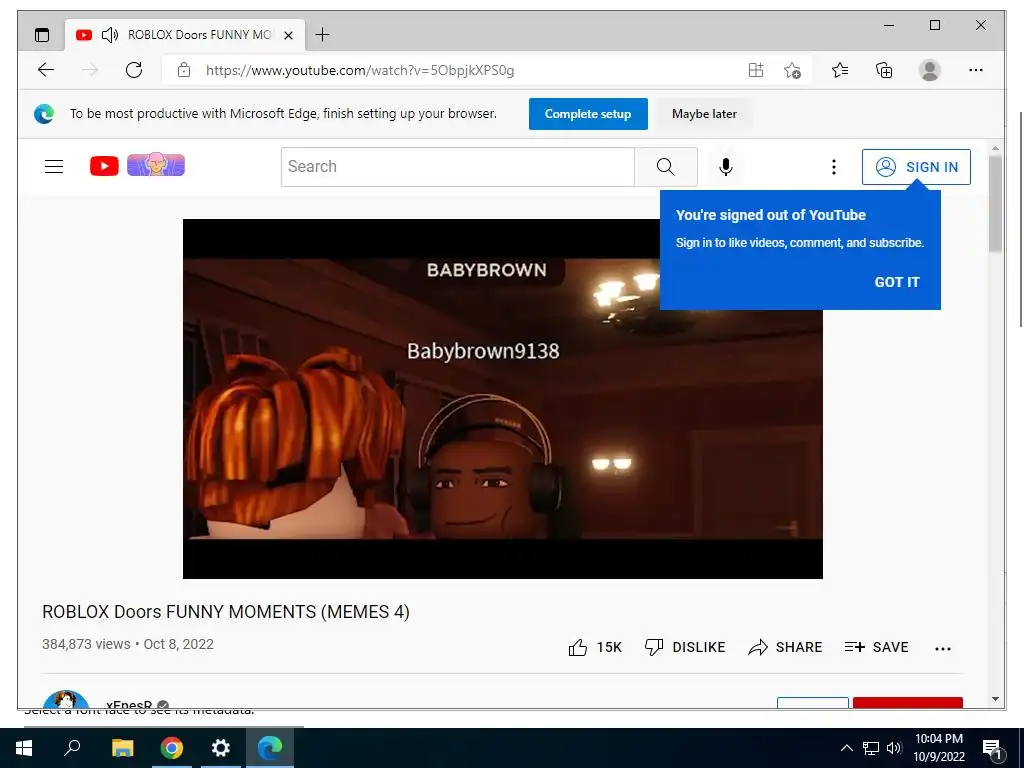Like the video with thumbs up
1024x768 pixels.
click(595, 647)
